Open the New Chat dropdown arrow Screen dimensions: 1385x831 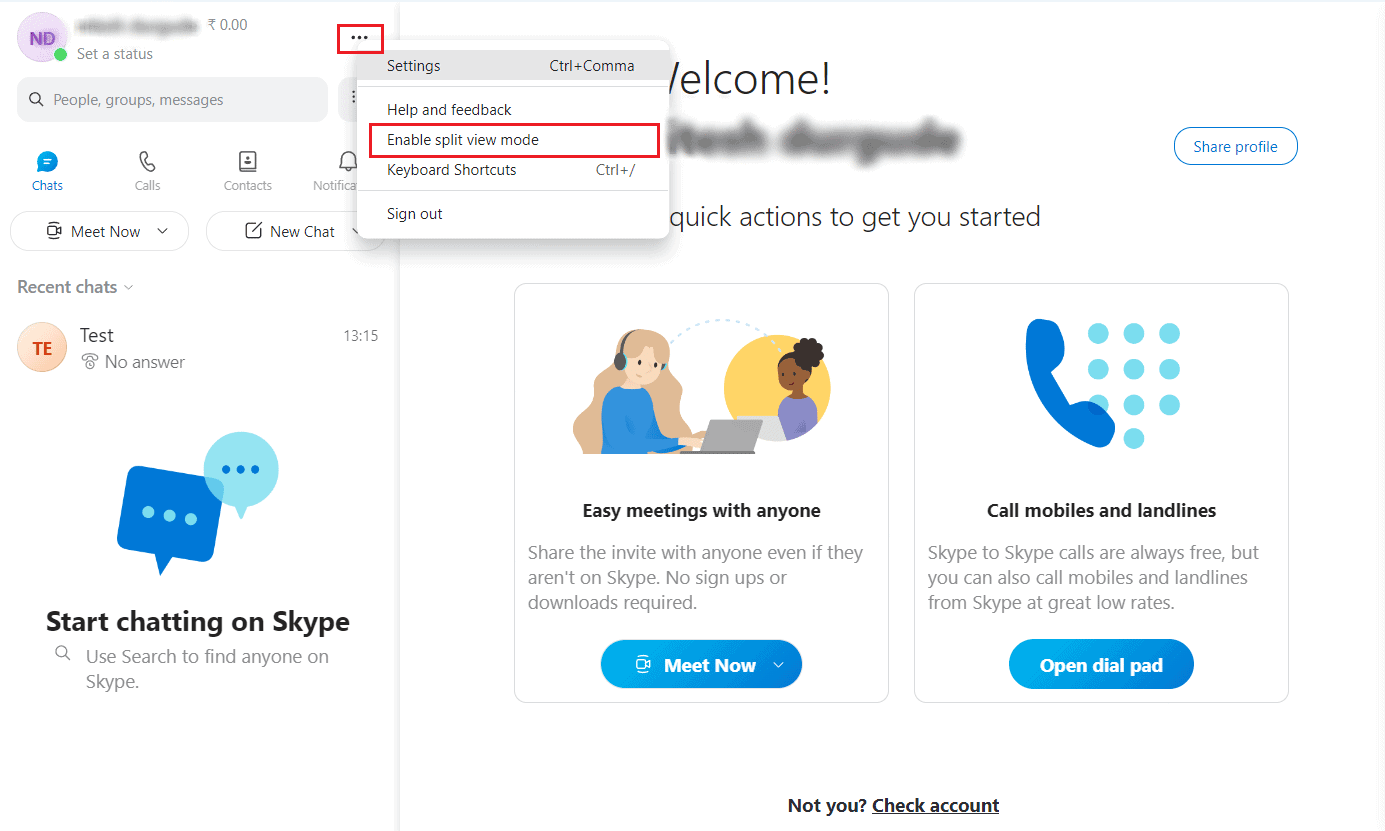point(359,231)
